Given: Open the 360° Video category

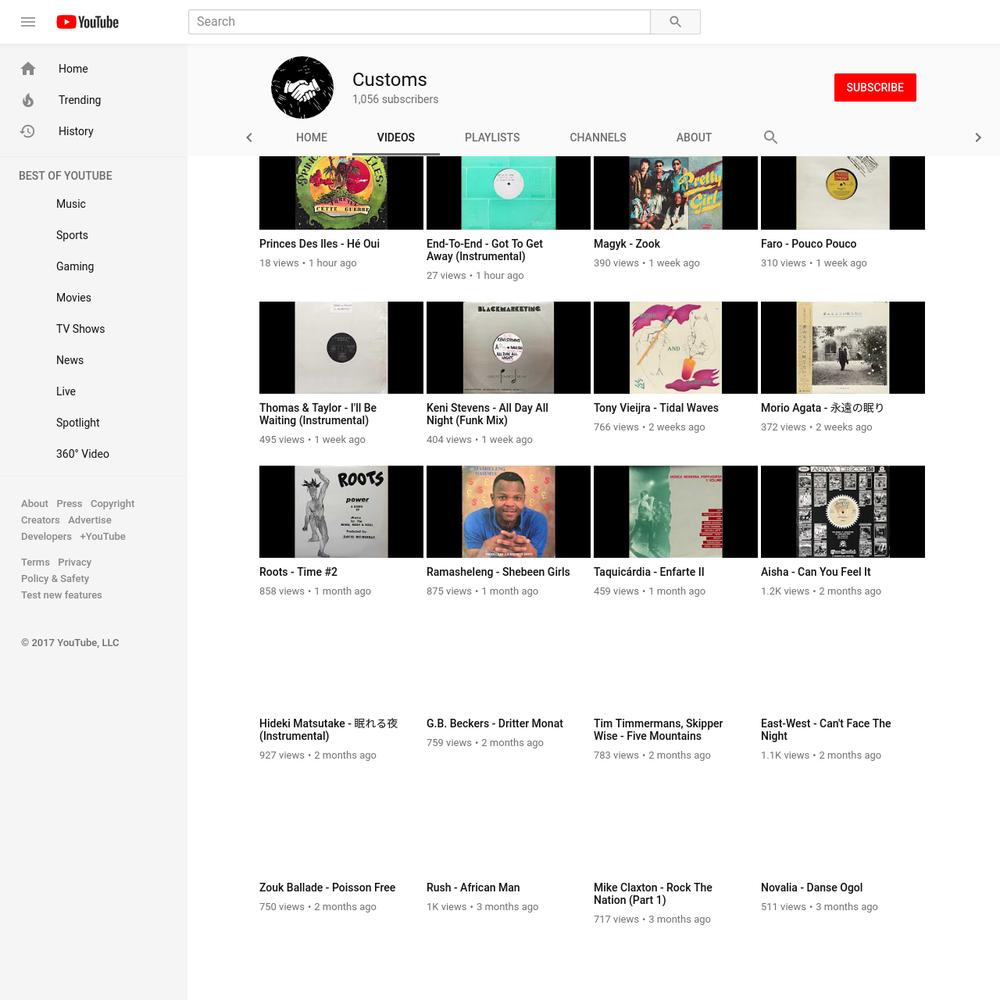Looking at the screenshot, I should click(82, 454).
